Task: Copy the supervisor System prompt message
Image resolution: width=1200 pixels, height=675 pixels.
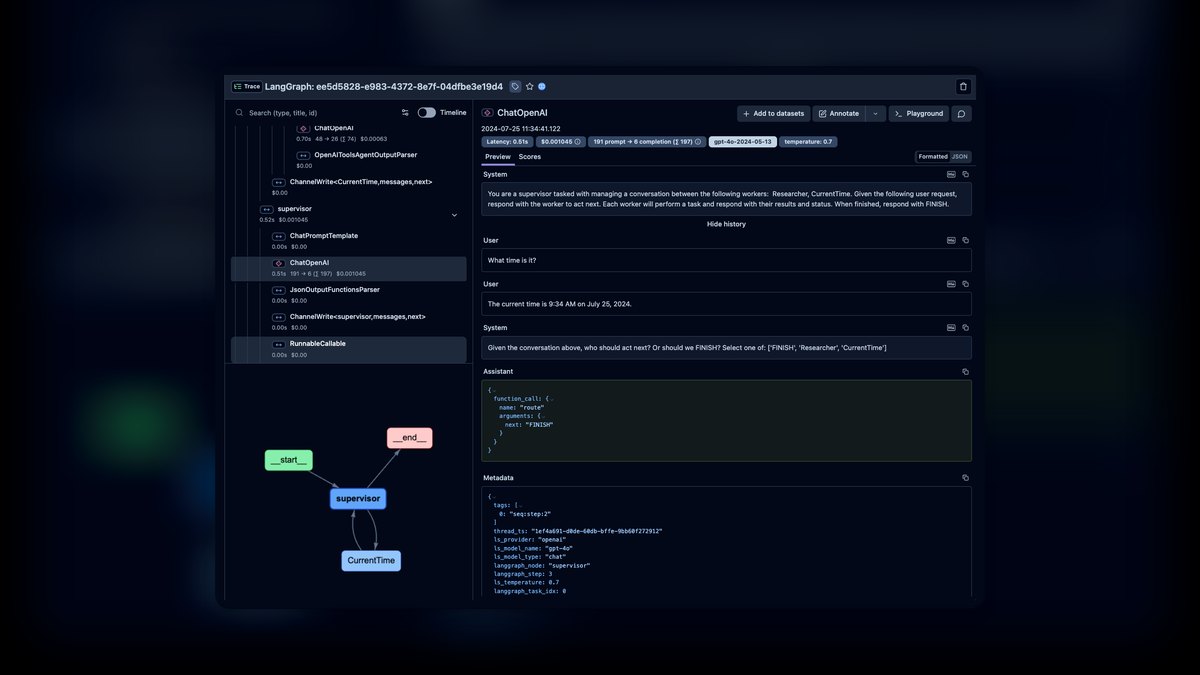Action: click(x=965, y=174)
